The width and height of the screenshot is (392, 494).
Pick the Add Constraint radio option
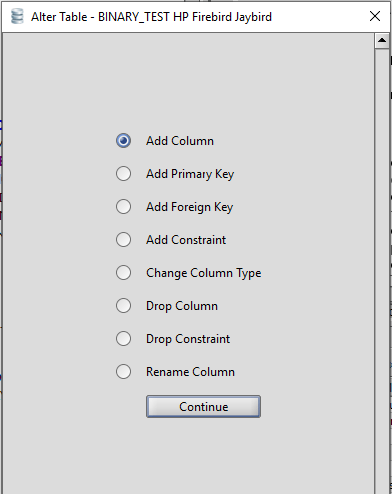123,240
